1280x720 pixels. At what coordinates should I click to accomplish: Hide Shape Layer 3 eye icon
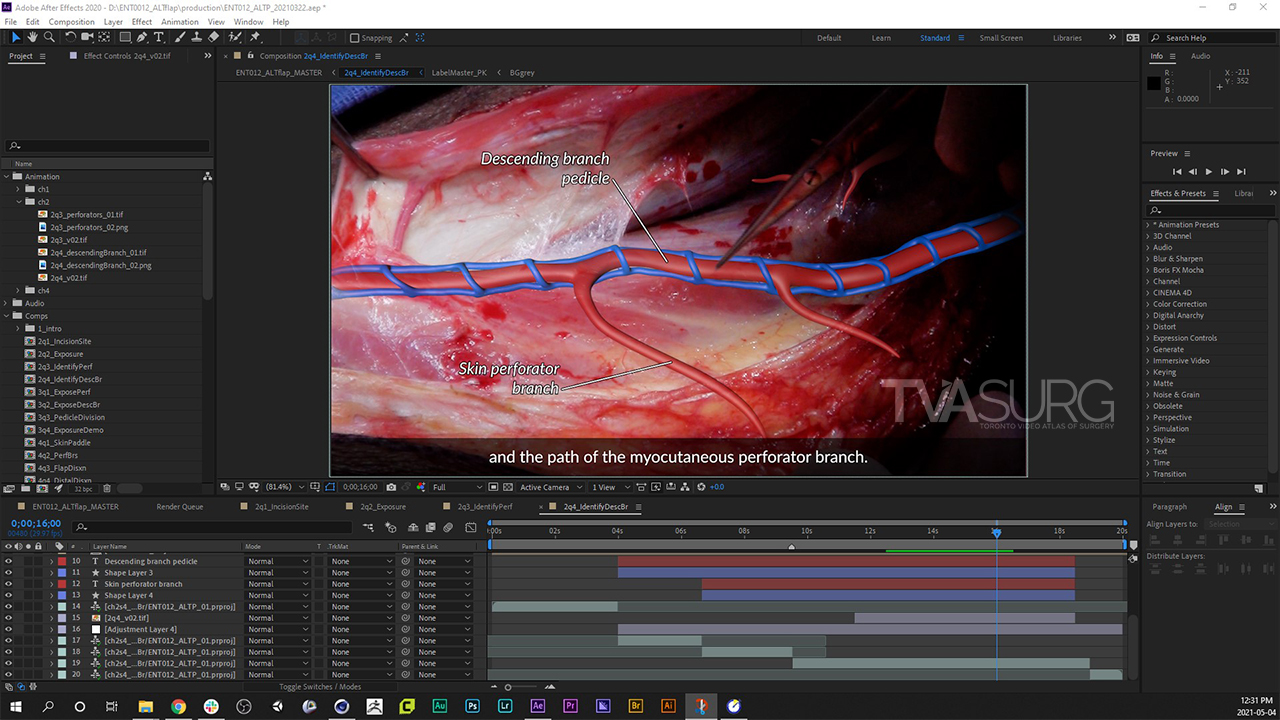pyautogui.click(x=8, y=573)
